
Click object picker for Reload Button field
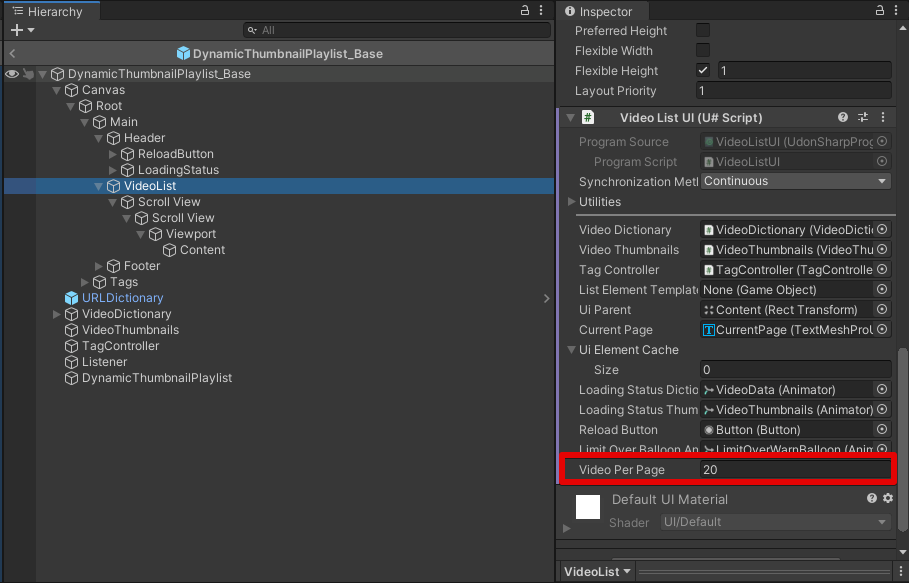[882, 430]
